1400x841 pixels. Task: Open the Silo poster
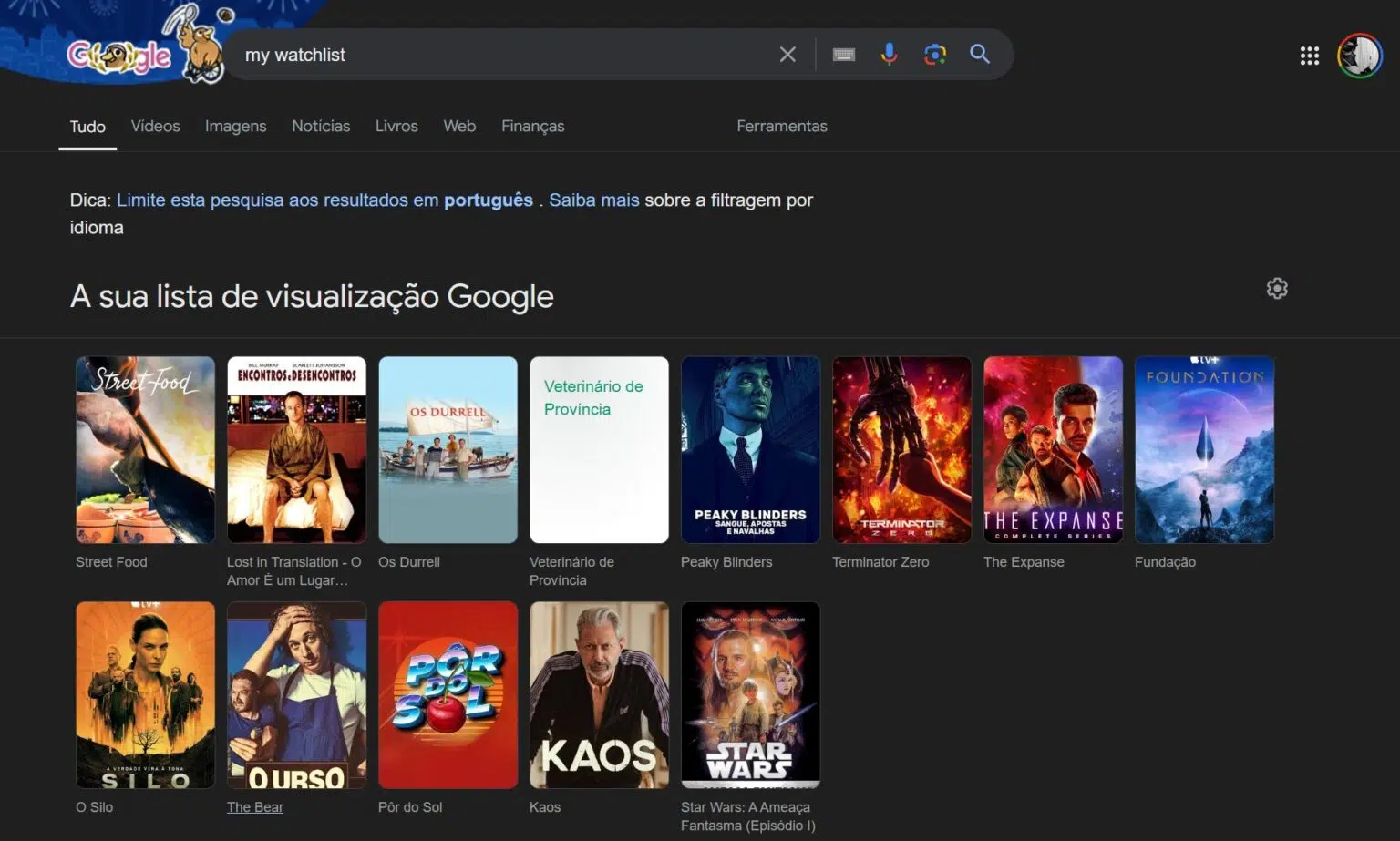146,695
